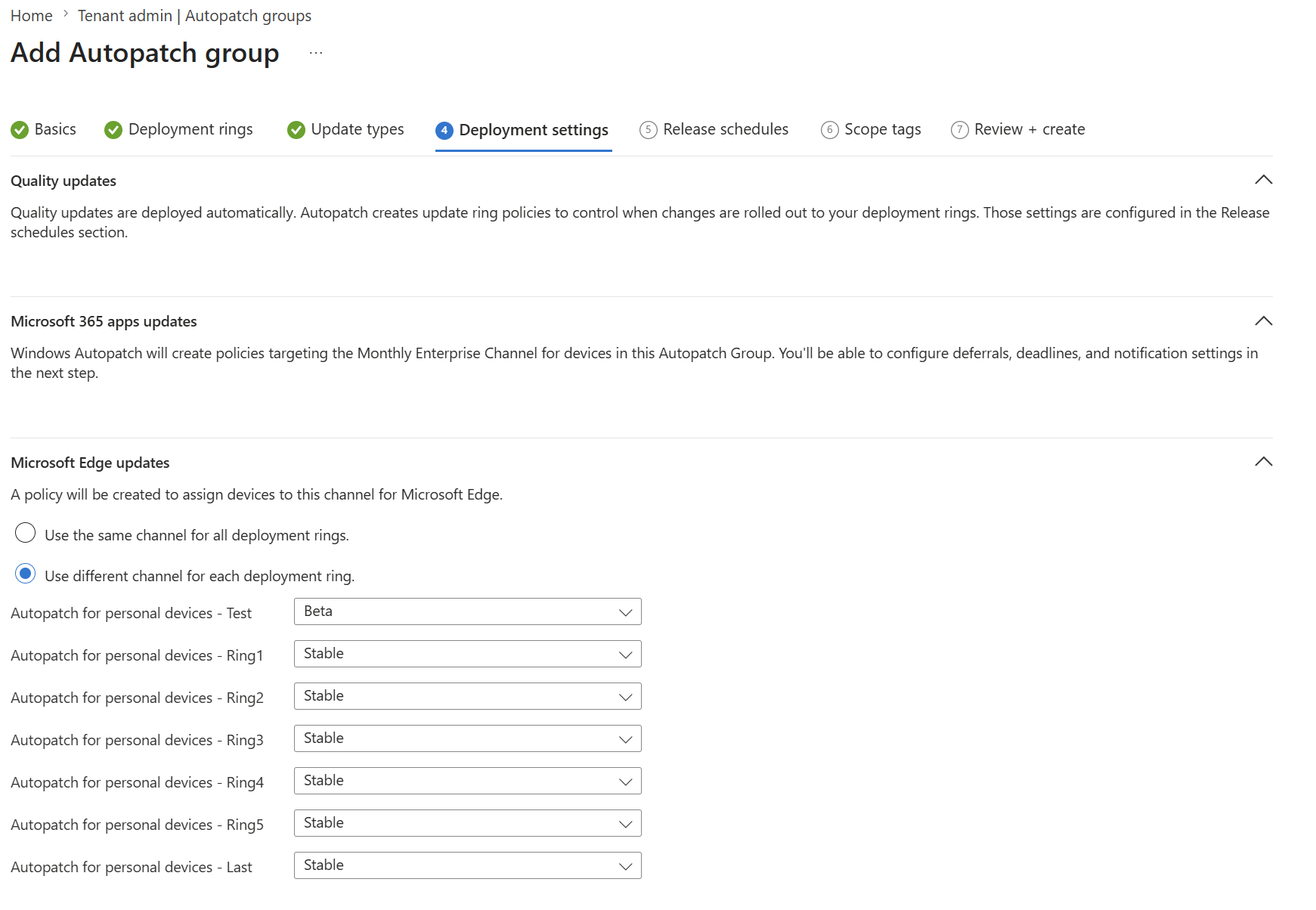Click the step 5 circle for Release schedules

[649, 130]
